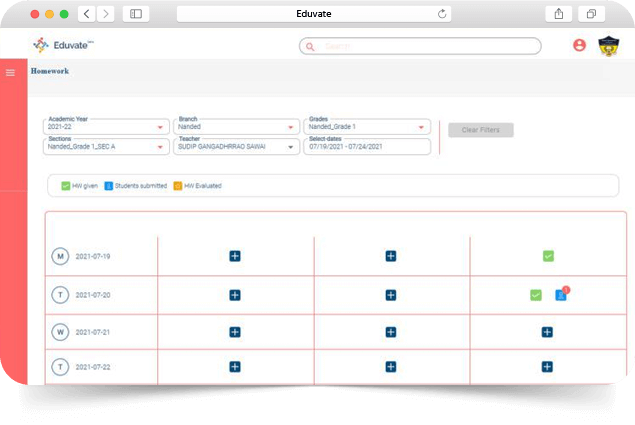The height and width of the screenshot is (425, 635).
Task: Open students submitted icon for 2021-07-20
Action: point(561,294)
